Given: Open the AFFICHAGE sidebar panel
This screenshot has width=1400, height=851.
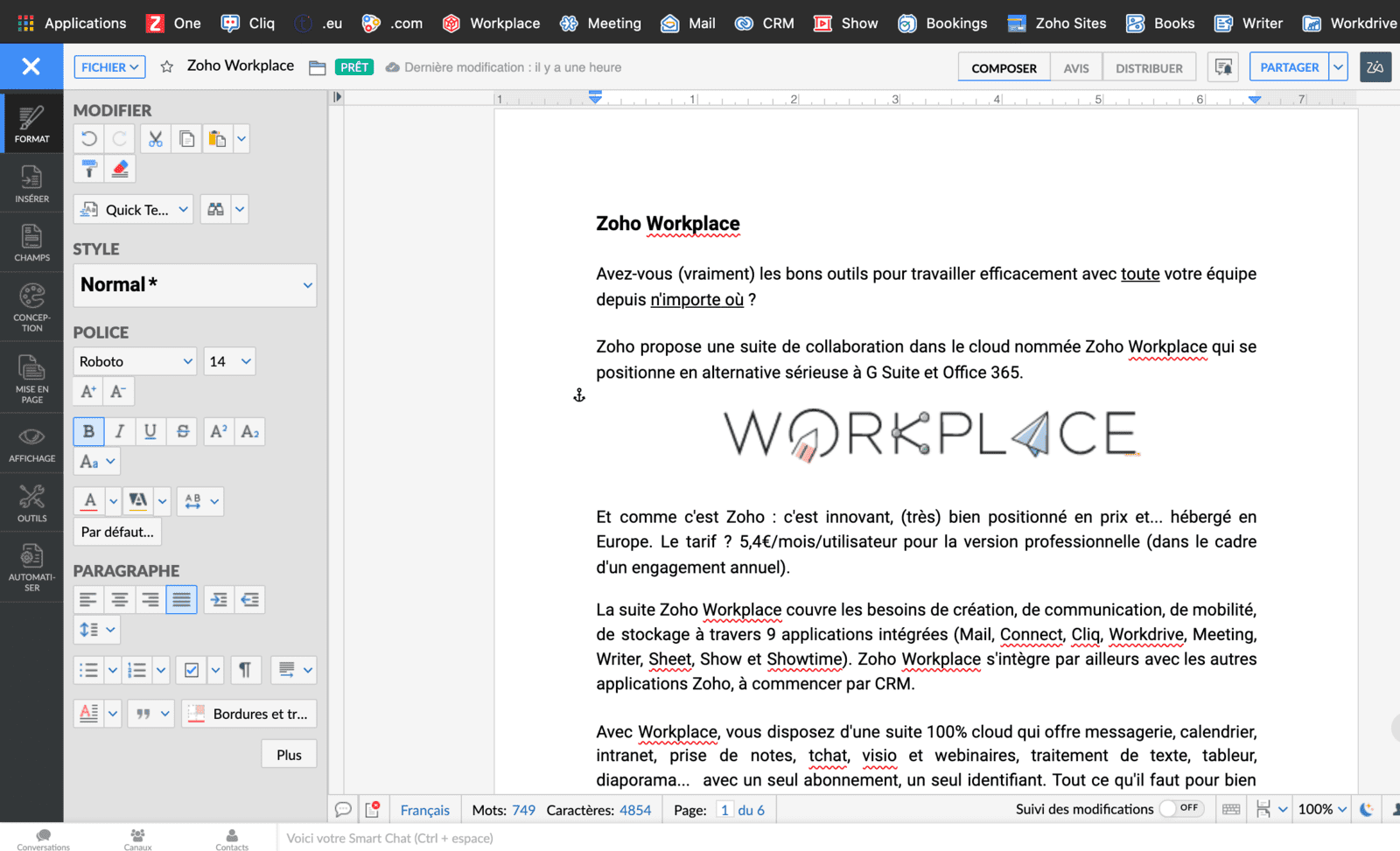Looking at the screenshot, I should [x=31, y=443].
